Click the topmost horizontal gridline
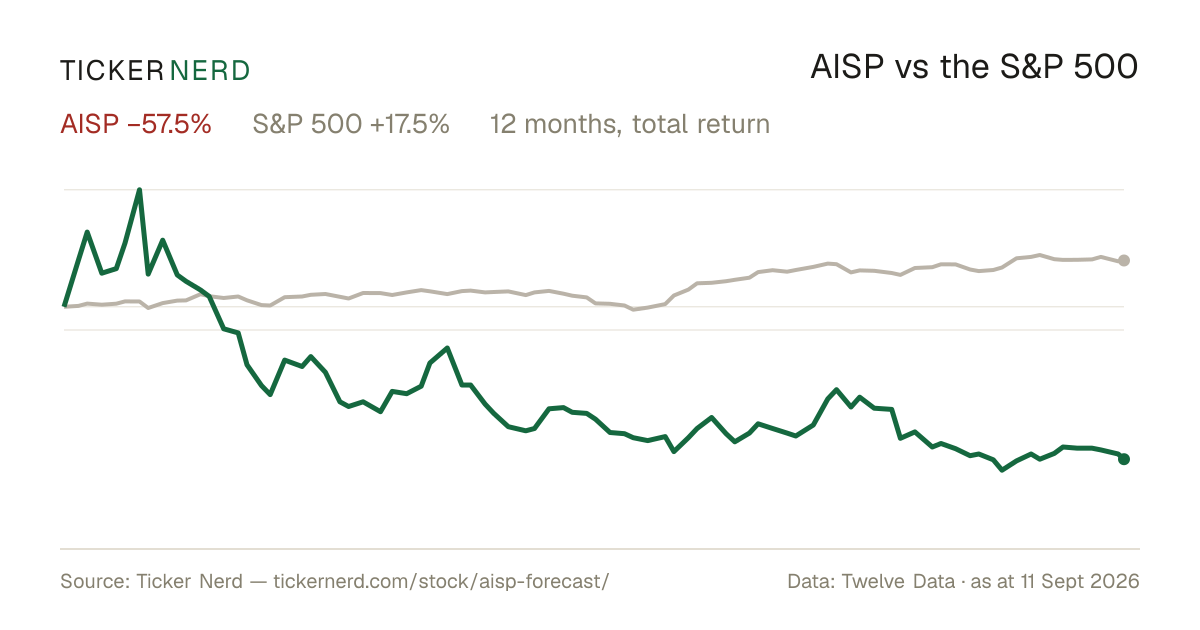1200x630 pixels. (594, 189)
